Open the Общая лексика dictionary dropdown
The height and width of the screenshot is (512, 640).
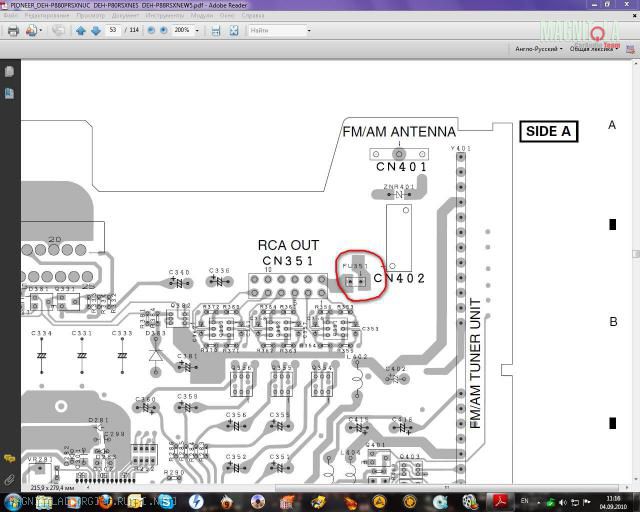point(593,49)
